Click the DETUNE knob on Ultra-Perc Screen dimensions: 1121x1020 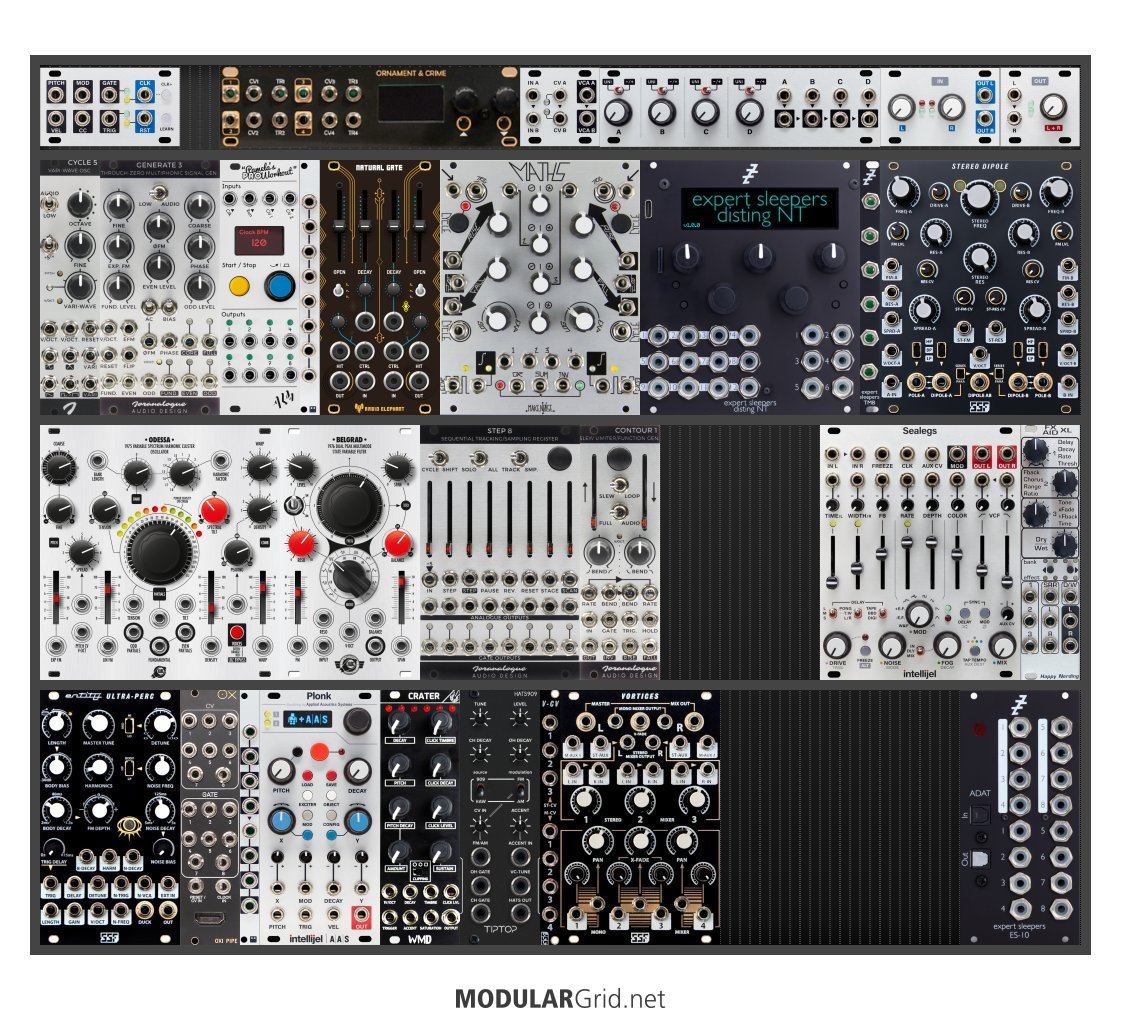point(160,726)
